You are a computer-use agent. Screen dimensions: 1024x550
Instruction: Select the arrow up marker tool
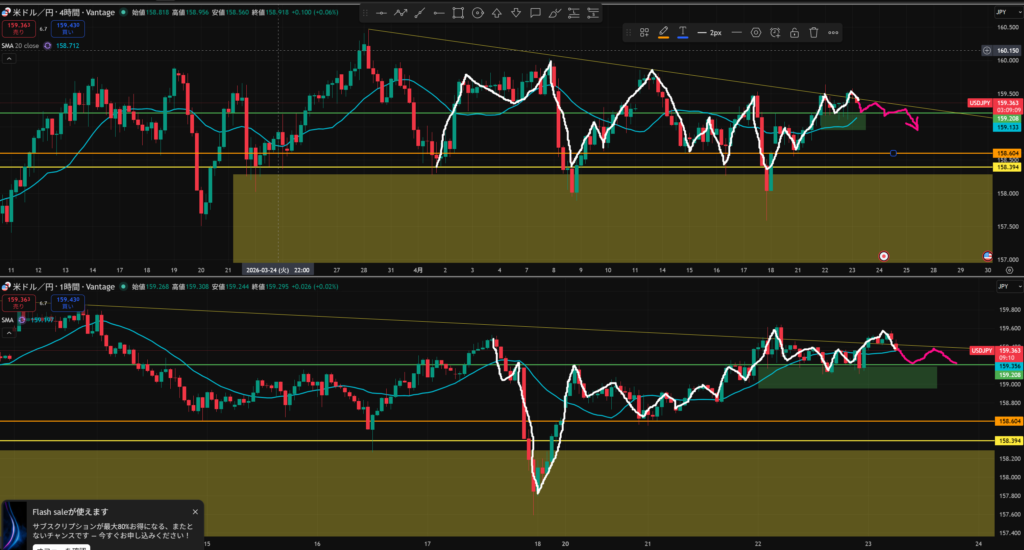[x=497, y=13]
